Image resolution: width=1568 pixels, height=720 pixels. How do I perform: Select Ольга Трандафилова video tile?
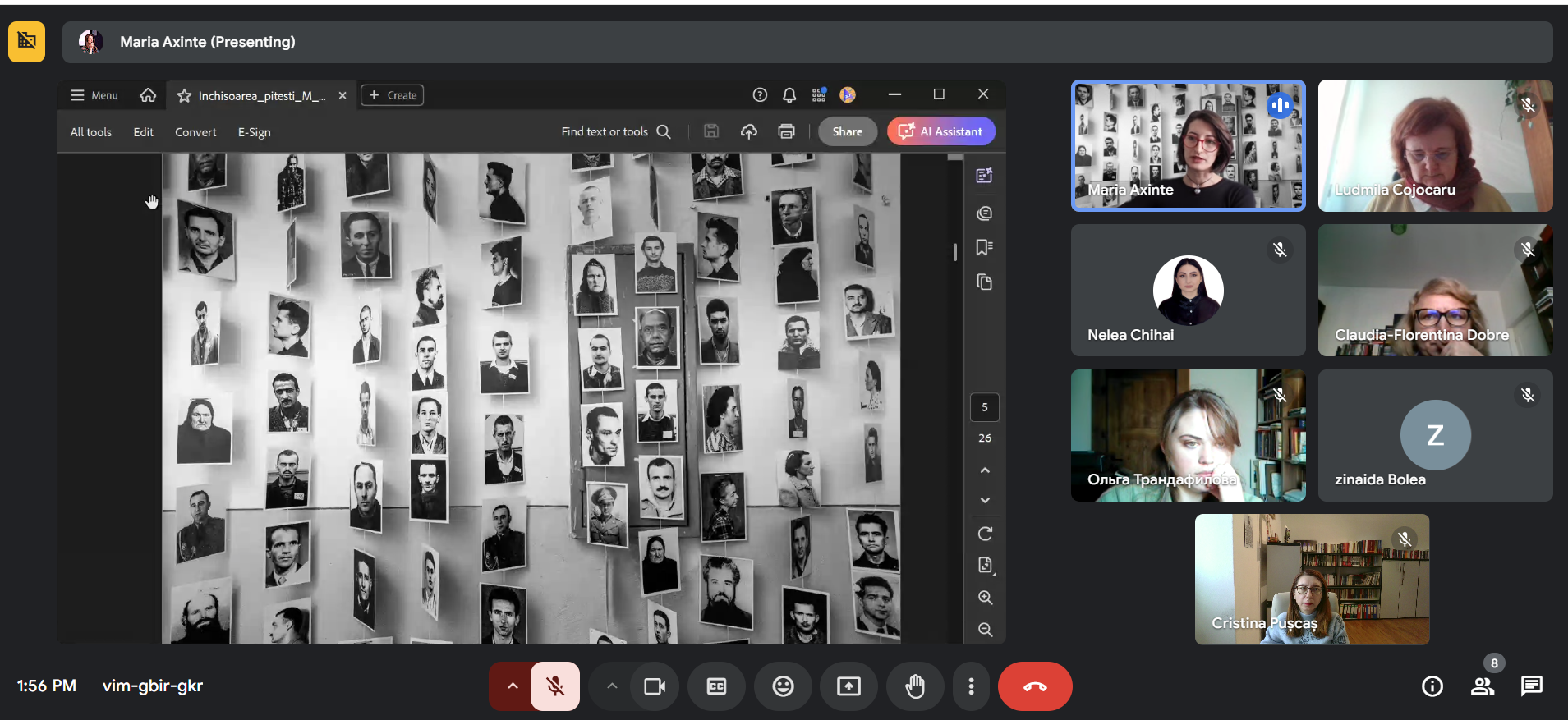tap(1188, 435)
